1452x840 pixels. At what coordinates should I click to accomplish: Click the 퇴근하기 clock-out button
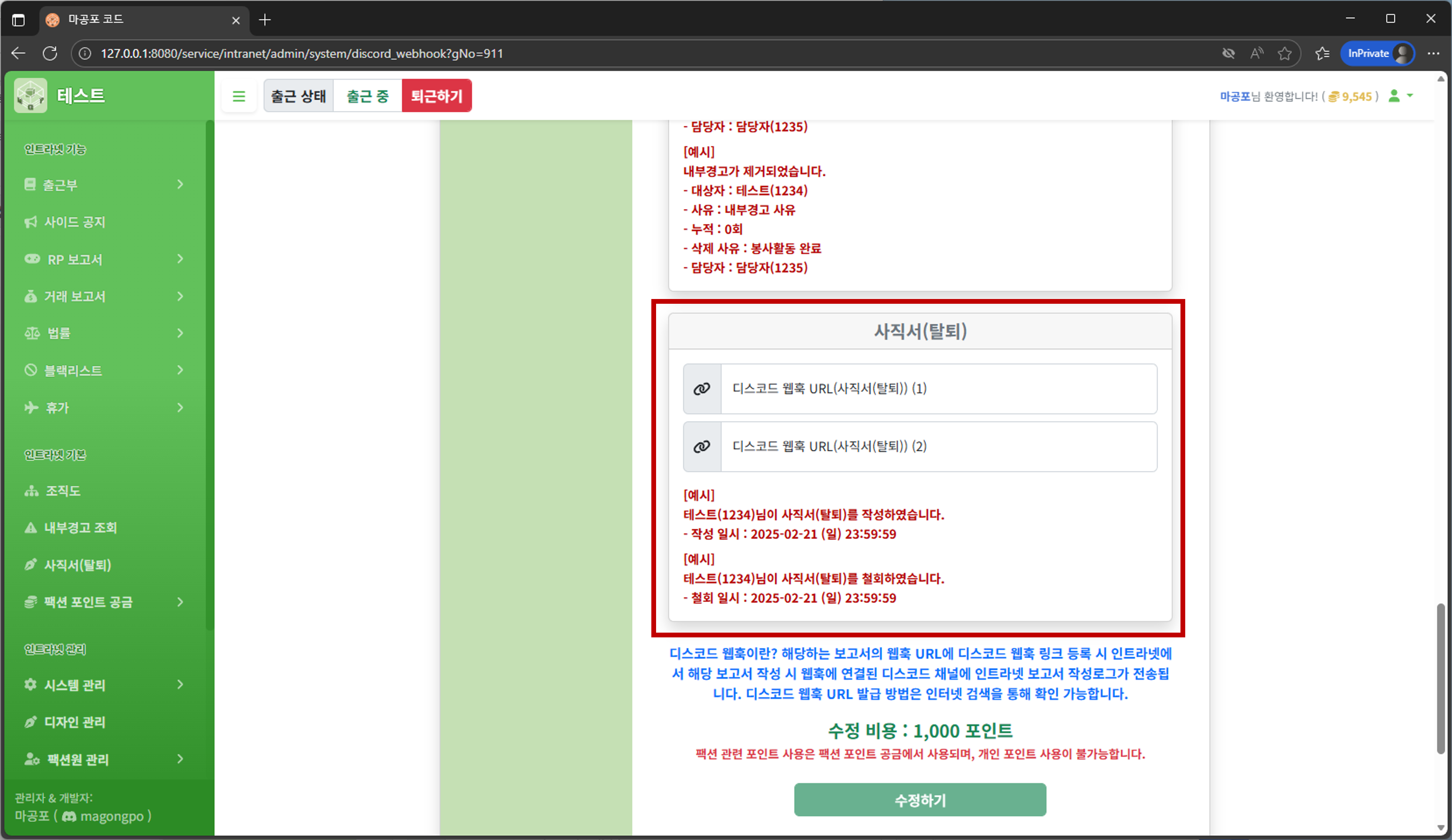pyautogui.click(x=437, y=96)
